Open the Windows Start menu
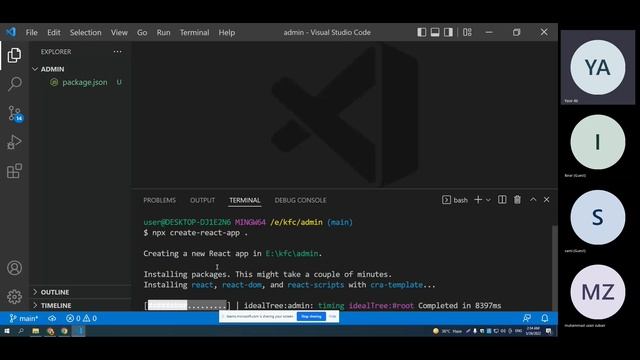Screen dimensions: 640x360 point(7,331)
